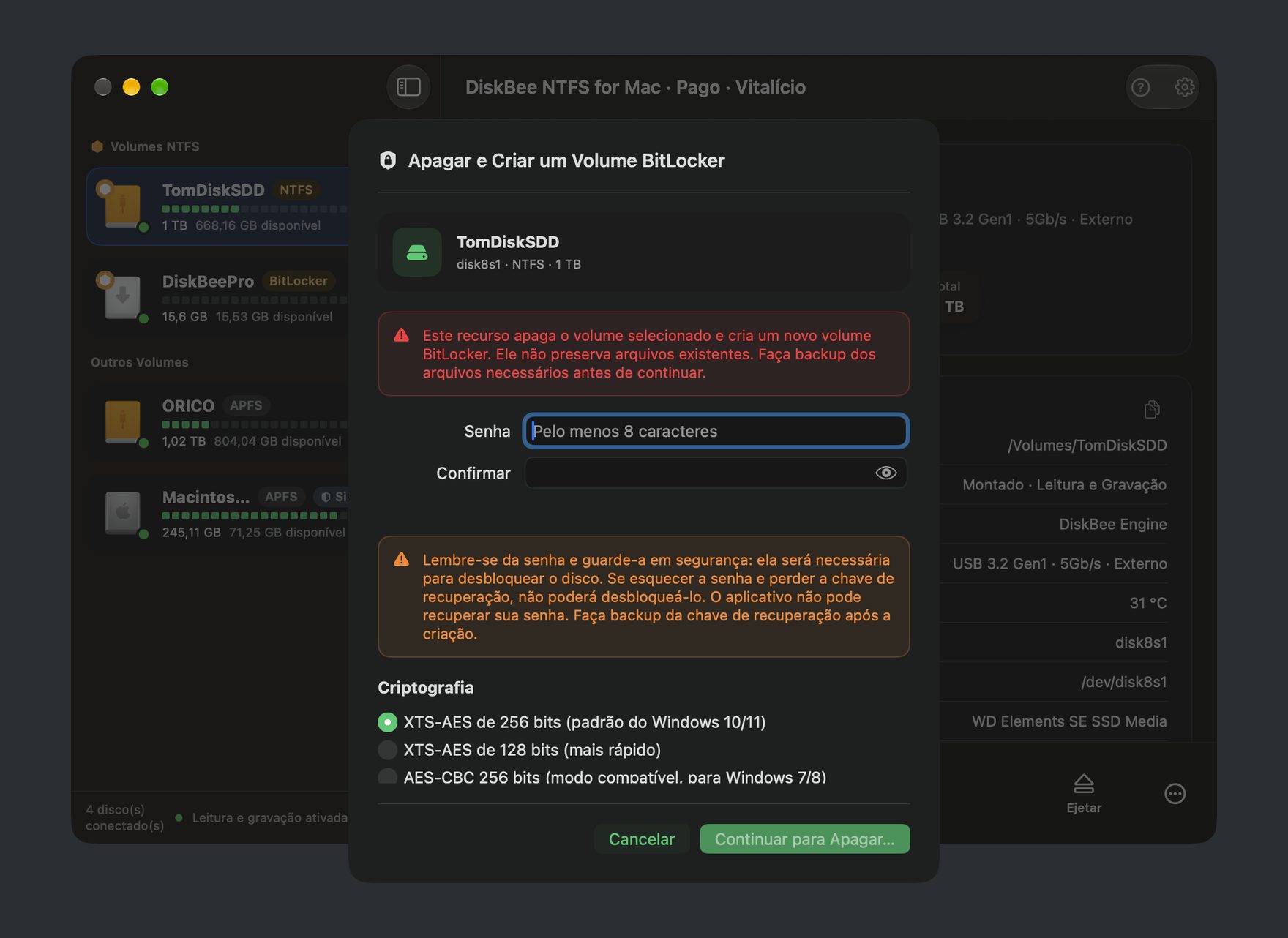The width and height of the screenshot is (1288, 938).
Task: Focus the Senha password field
Action: click(x=716, y=431)
